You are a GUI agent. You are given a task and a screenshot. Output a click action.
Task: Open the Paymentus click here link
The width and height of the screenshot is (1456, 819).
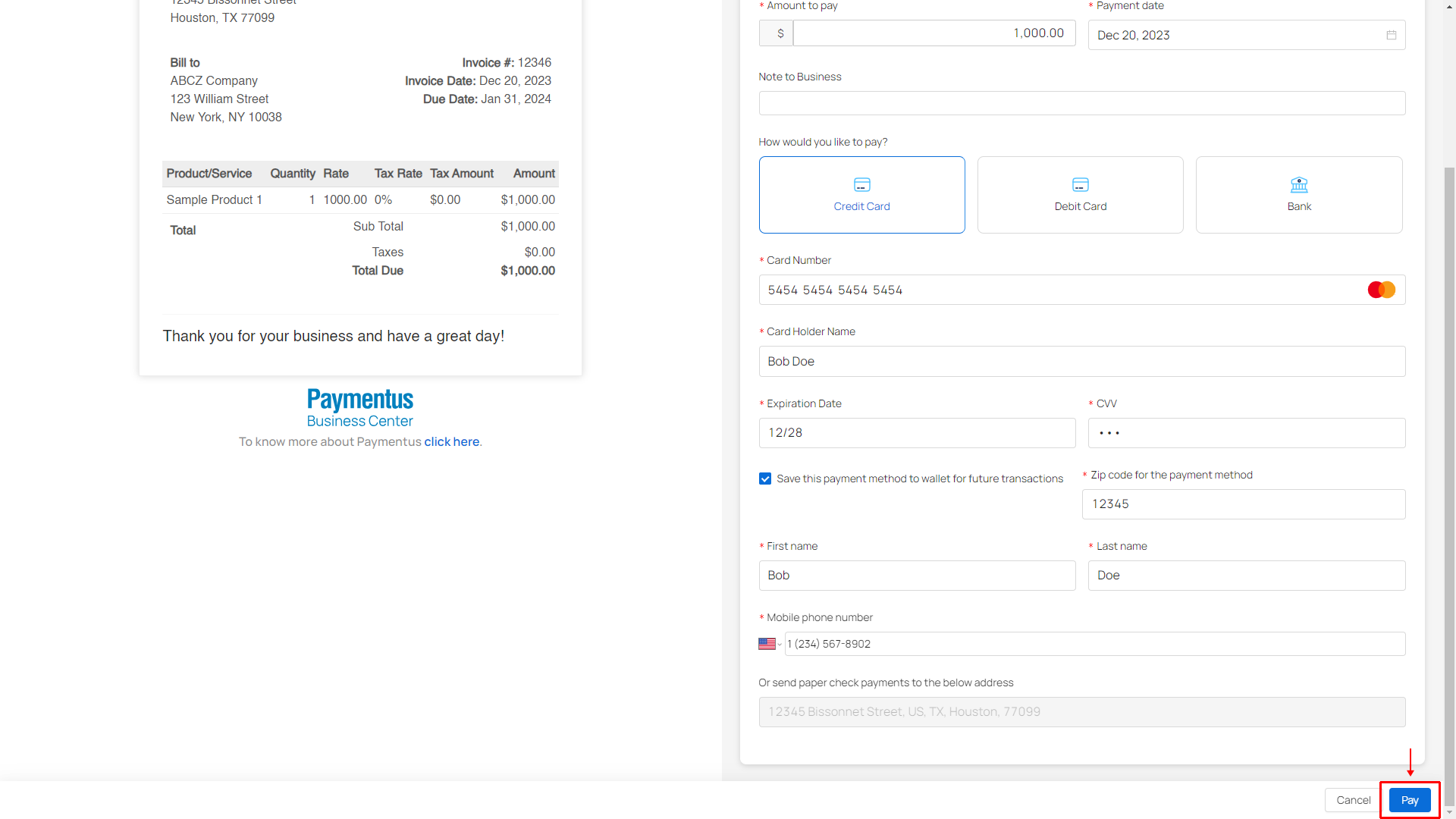click(x=451, y=441)
